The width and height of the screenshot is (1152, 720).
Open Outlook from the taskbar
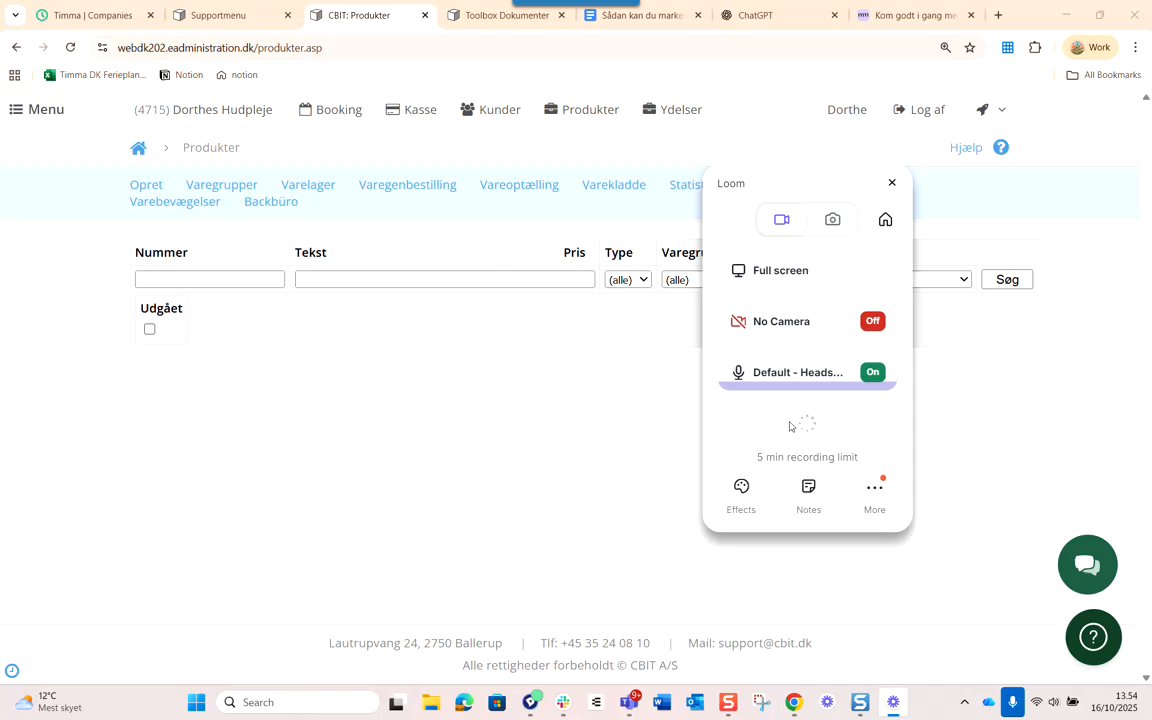tap(695, 702)
